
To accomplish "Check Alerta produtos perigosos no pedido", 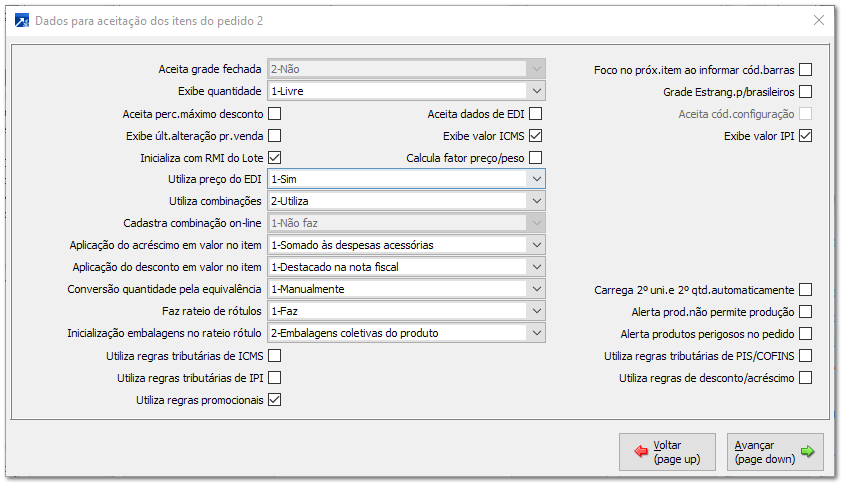I will point(805,334).
